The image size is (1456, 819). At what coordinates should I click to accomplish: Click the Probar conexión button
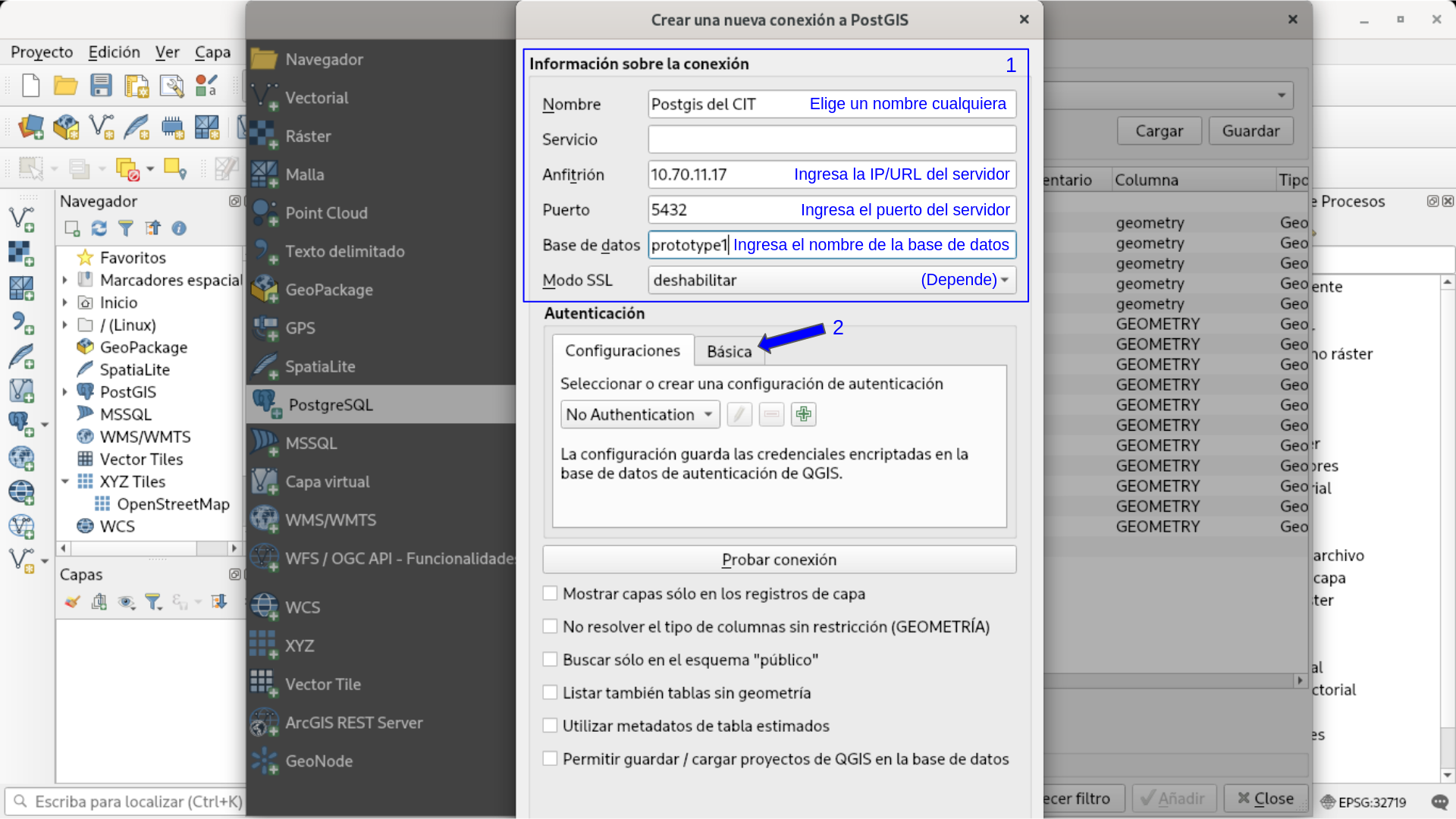779,559
